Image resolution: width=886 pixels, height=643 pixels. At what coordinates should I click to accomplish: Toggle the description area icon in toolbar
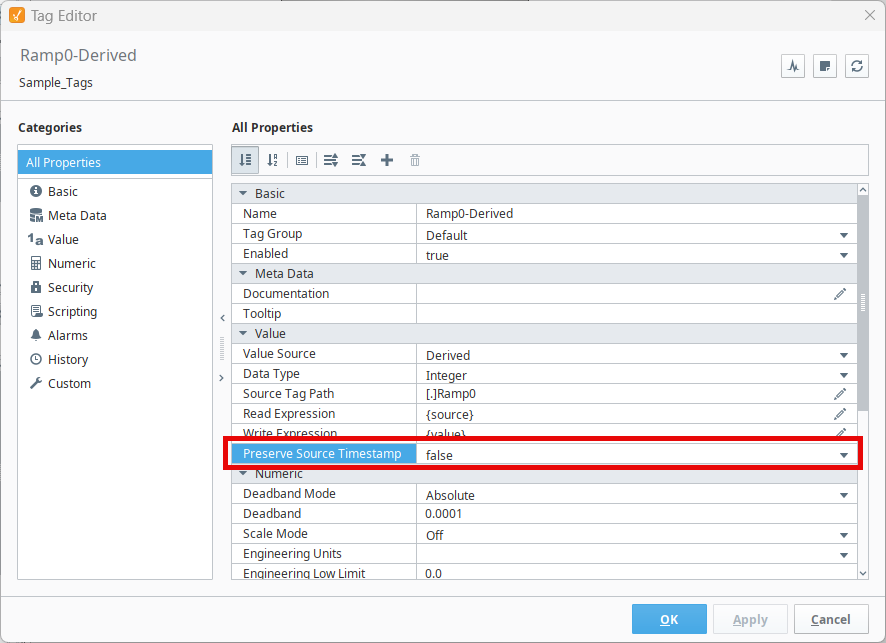pos(302,160)
